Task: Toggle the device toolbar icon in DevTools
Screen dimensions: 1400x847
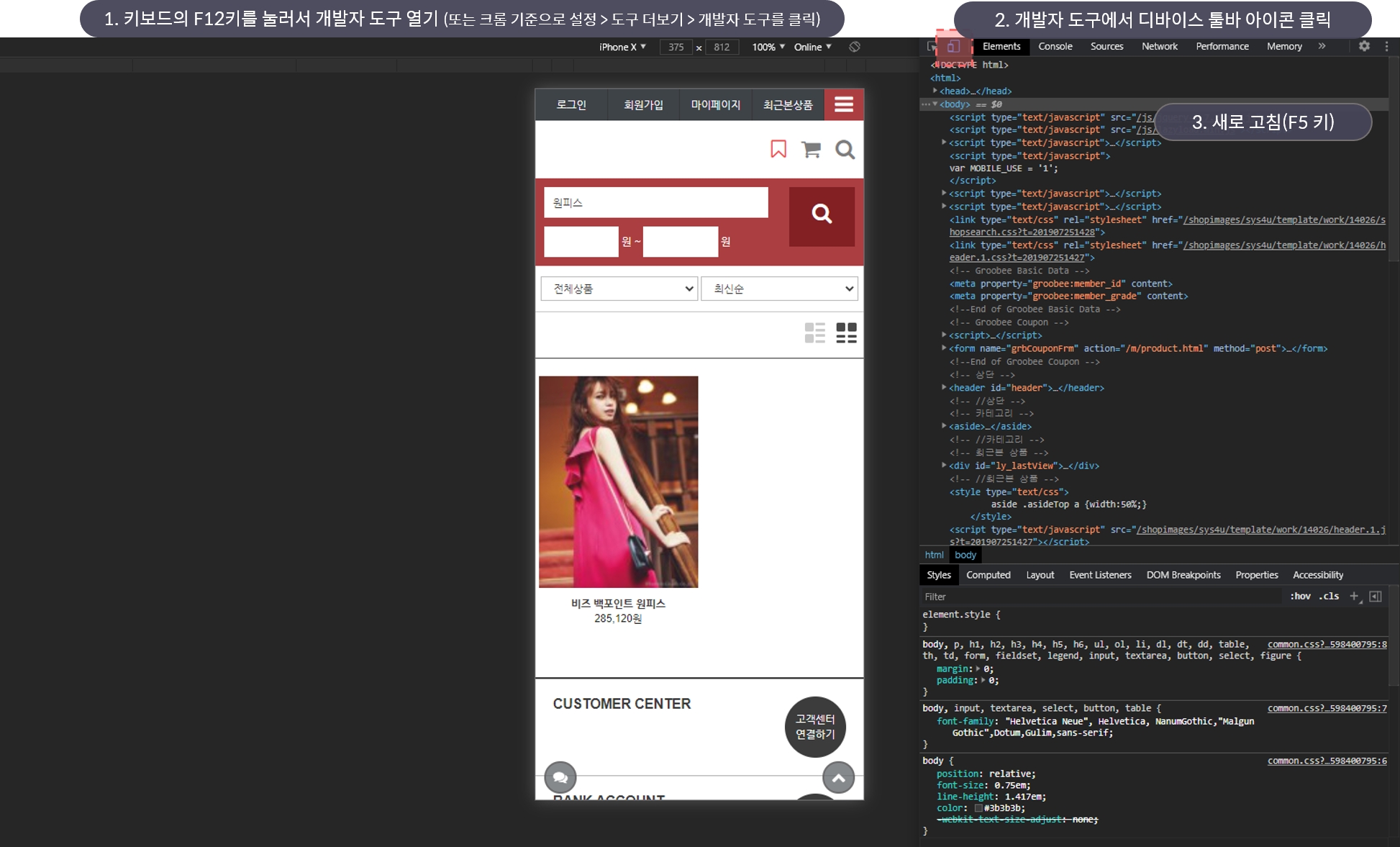Action: [953, 47]
